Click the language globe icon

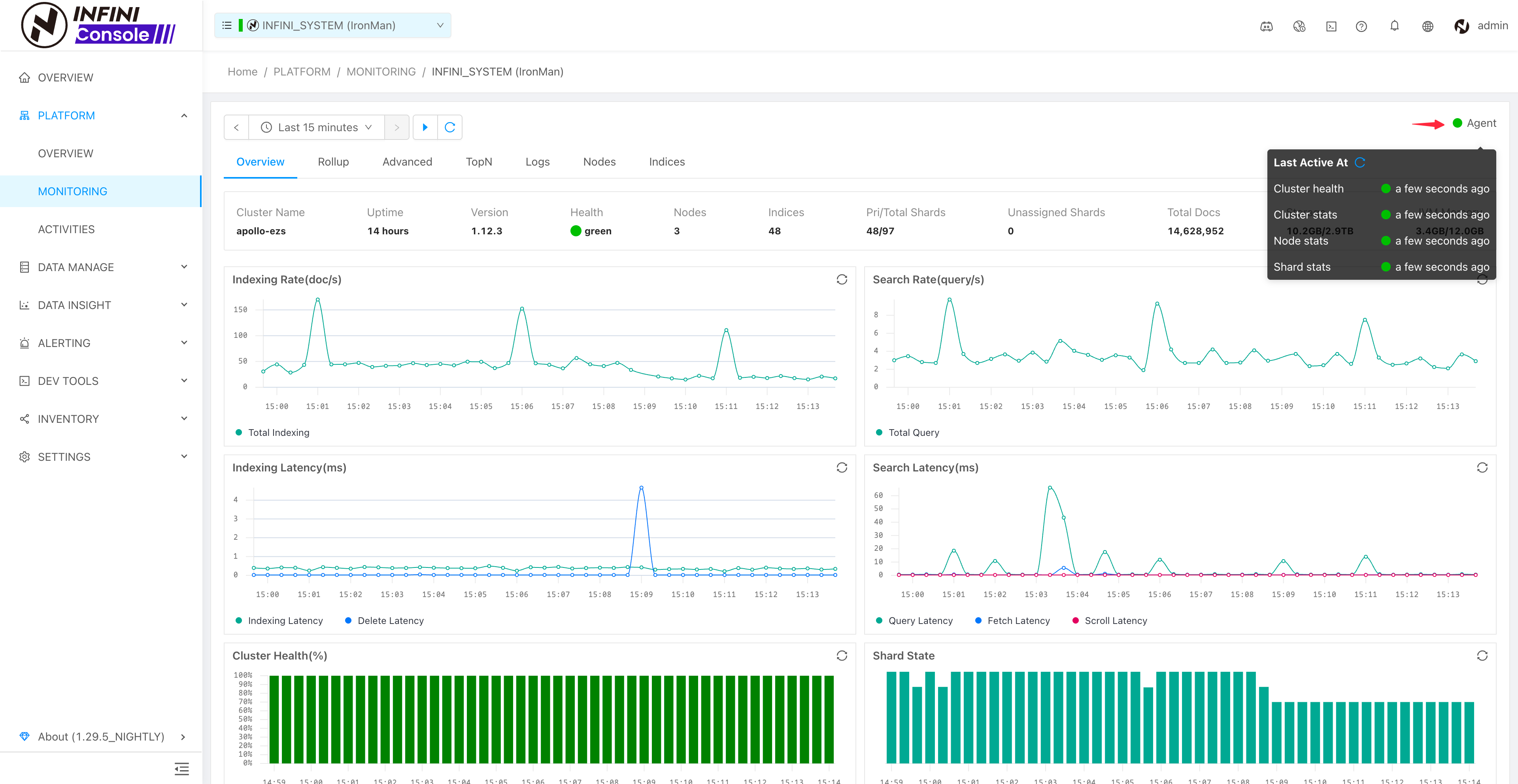point(1427,26)
